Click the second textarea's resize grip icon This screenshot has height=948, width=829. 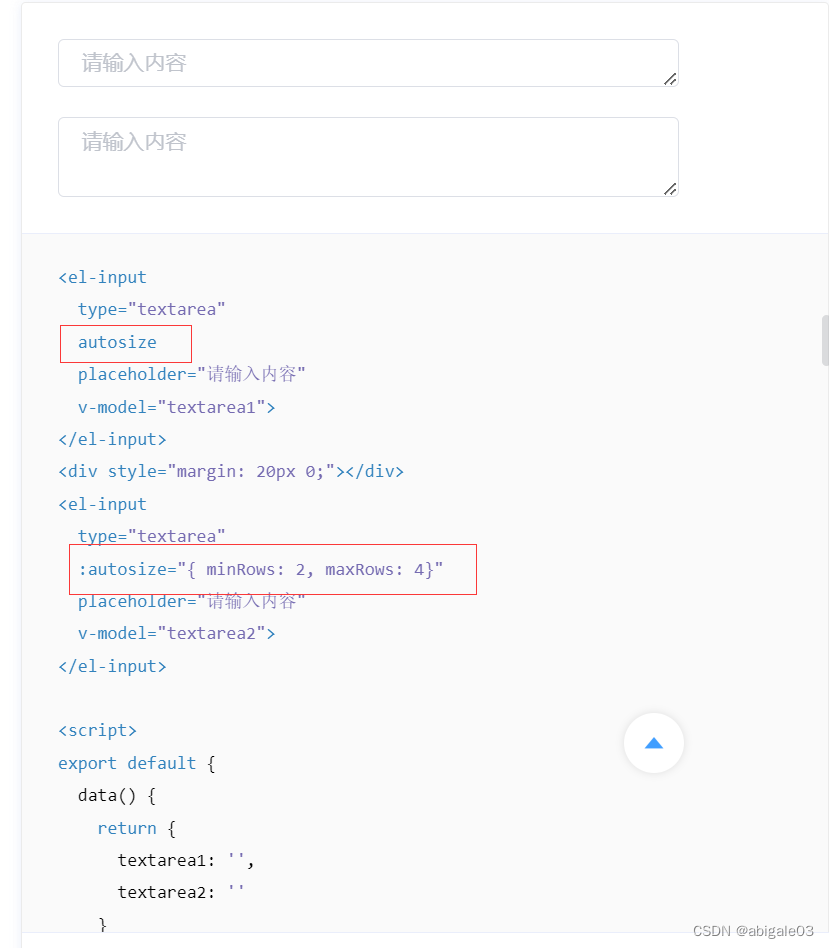[x=670, y=189]
